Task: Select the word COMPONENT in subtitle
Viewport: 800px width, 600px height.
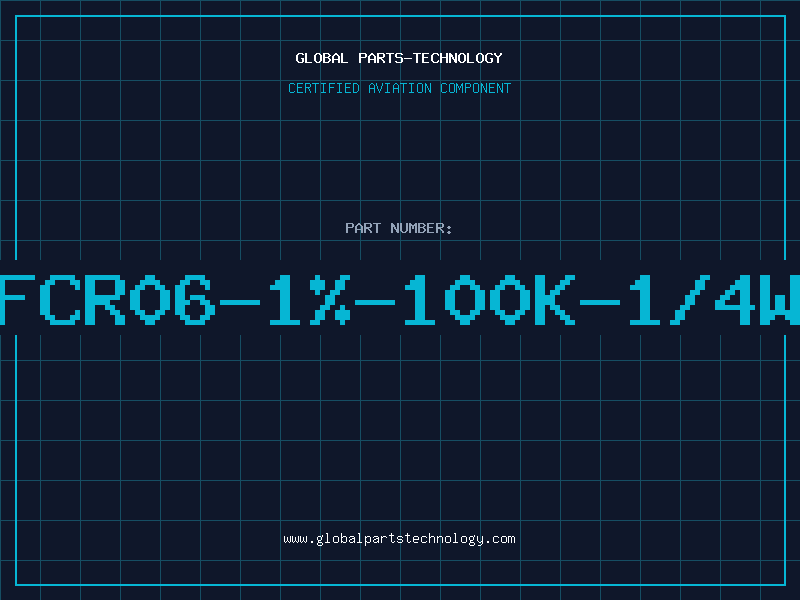Action: pos(476,88)
